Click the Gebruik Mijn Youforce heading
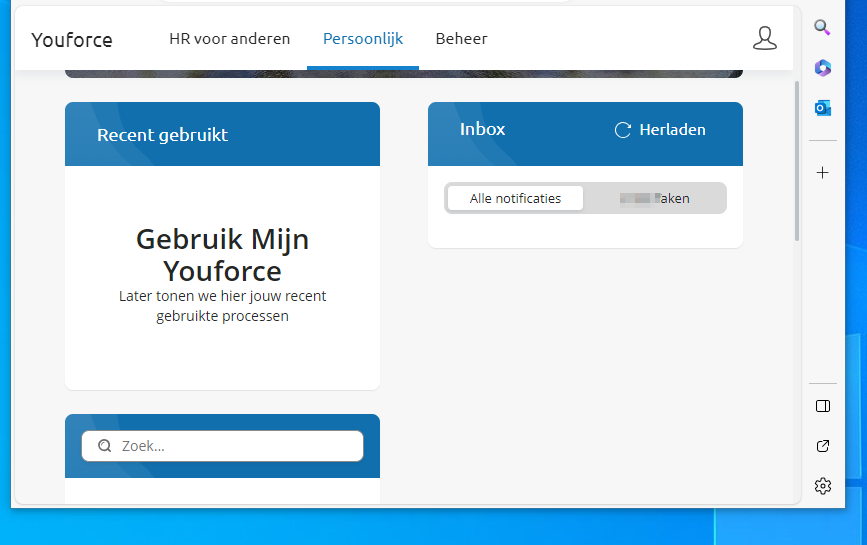 [x=222, y=255]
